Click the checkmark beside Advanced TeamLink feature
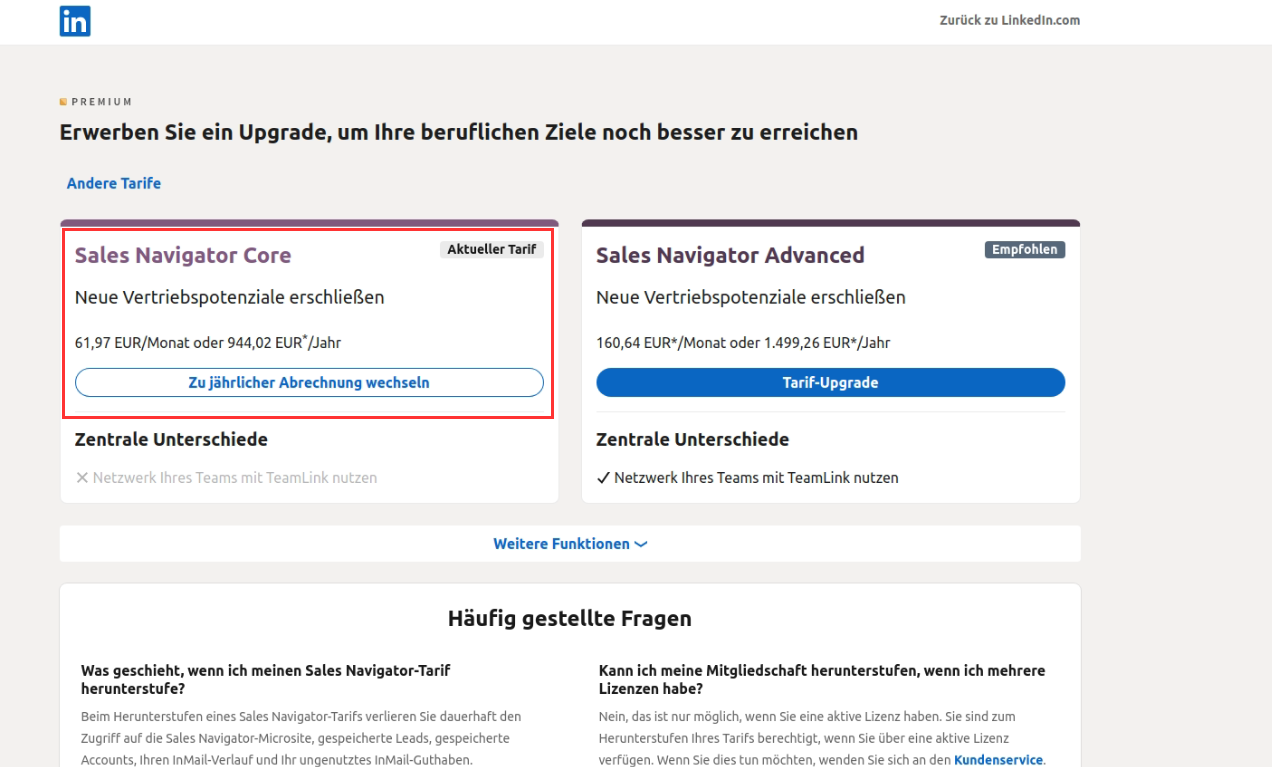 tap(603, 478)
